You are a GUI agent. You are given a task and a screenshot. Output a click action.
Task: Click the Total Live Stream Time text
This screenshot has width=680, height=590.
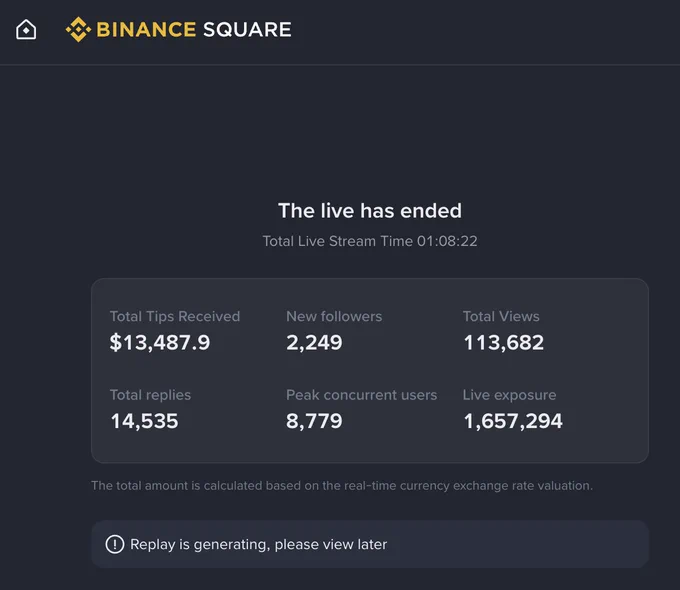click(x=370, y=241)
